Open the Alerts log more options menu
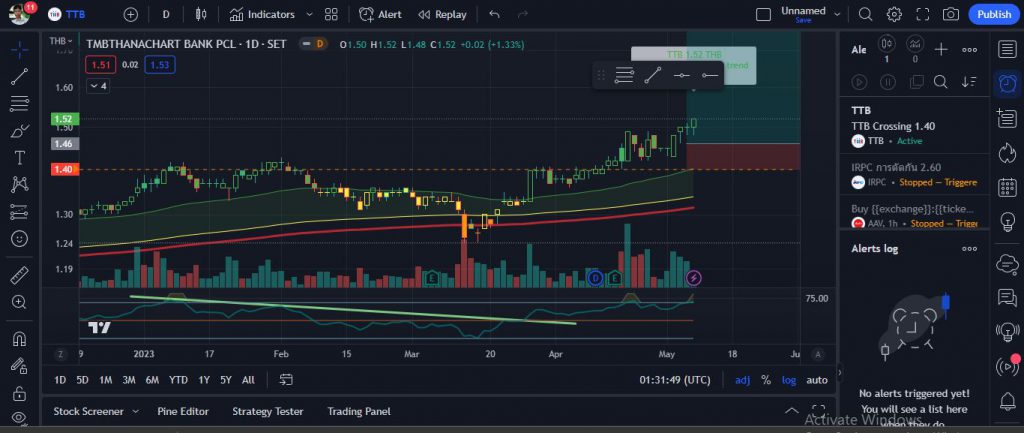Viewport: 1024px width, 433px height. click(969, 249)
